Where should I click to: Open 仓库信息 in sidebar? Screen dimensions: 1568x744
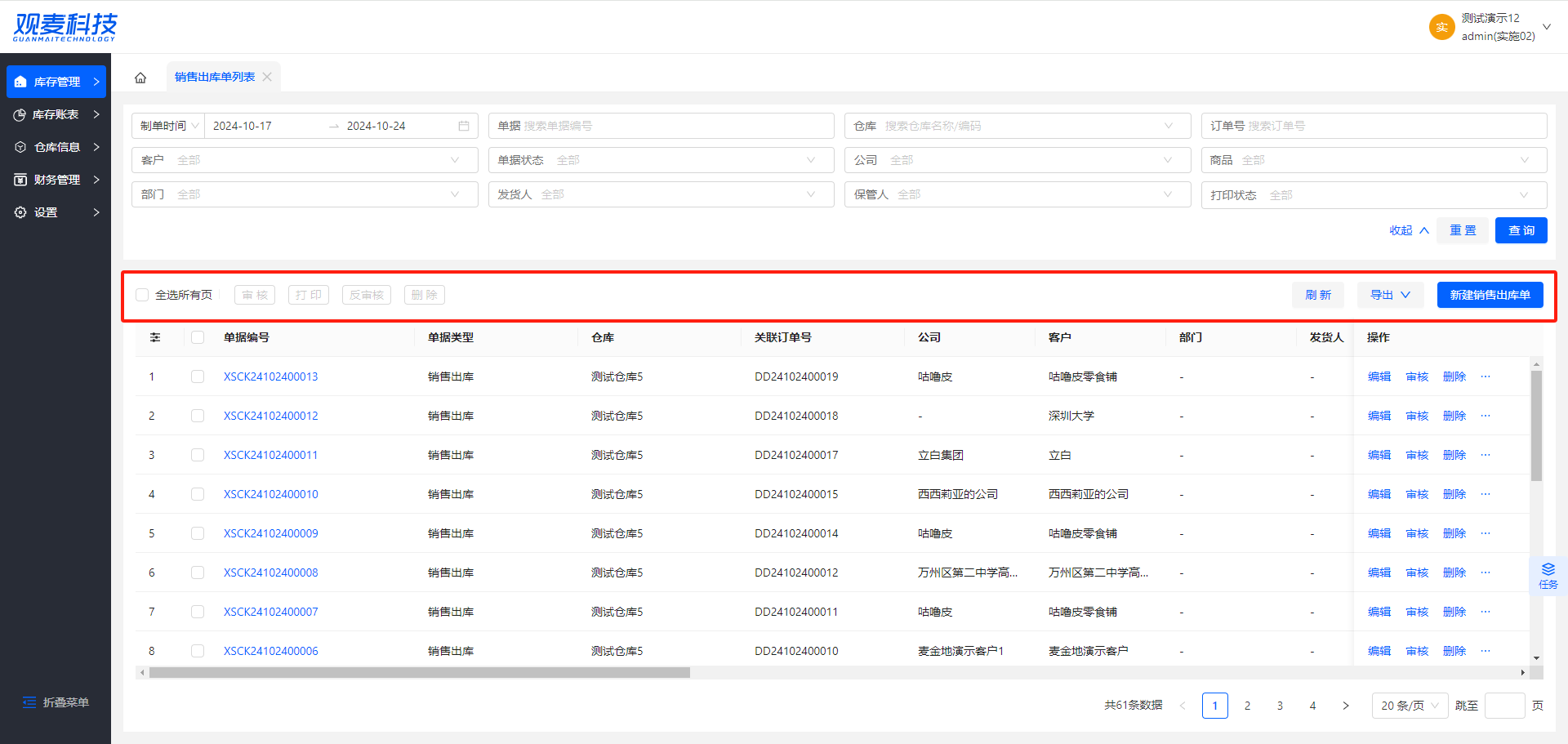click(x=56, y=147)
